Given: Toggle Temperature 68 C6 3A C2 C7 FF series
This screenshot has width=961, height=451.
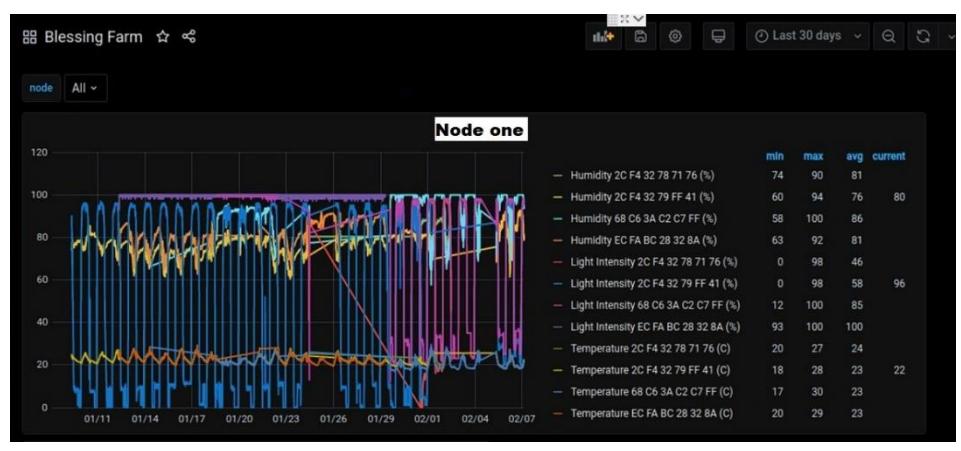Looking at the screenshot, I should tap(651, 392).
